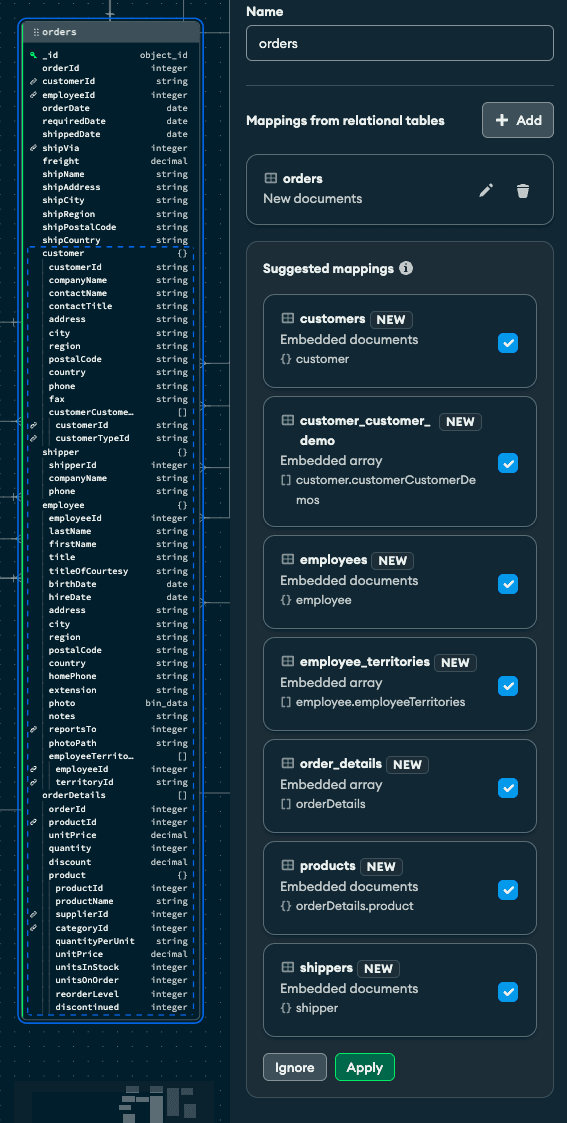Select the photo bin_data field row
This screenshot has height=1123, width=567.
pyautogui.click(x=111, y=703)
